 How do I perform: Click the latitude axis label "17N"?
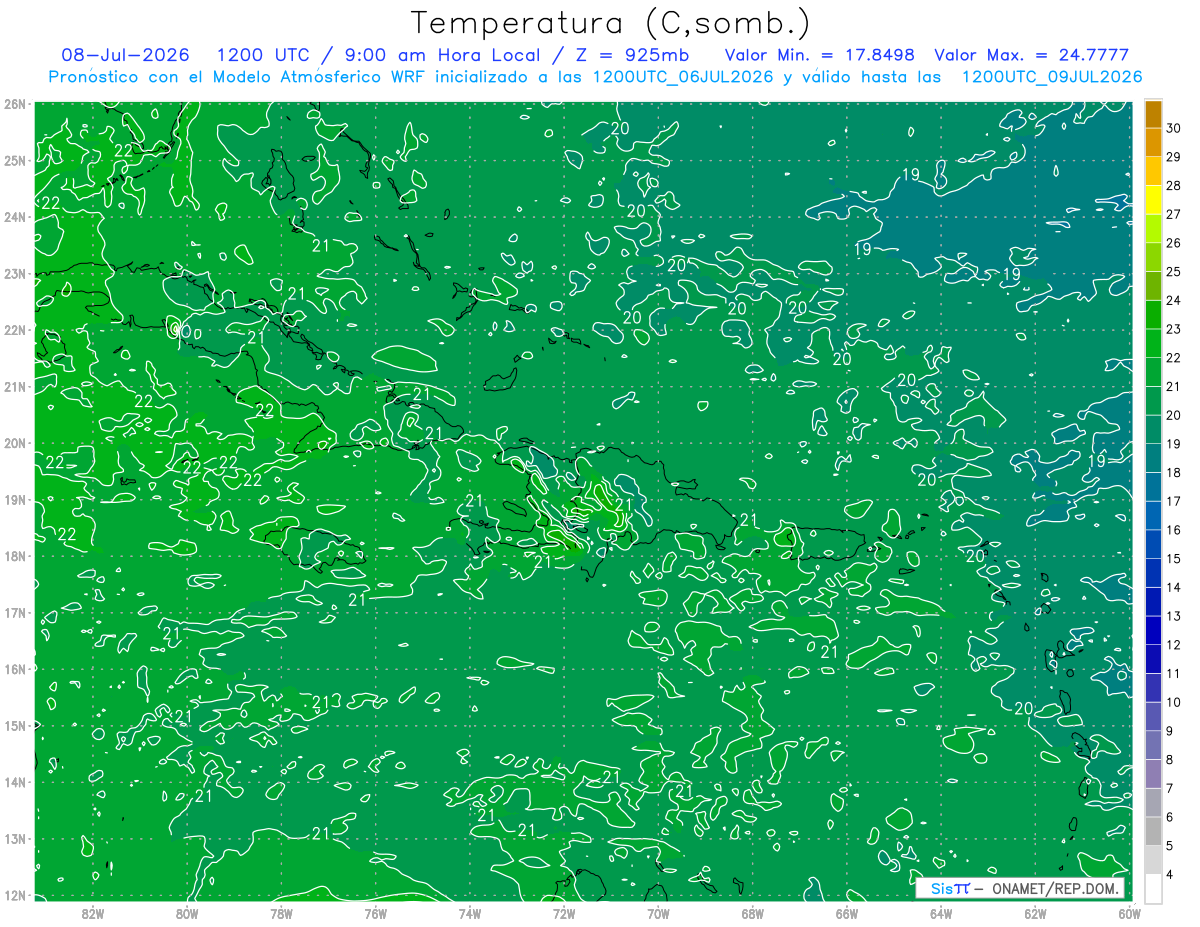click(x=14, y=613)
